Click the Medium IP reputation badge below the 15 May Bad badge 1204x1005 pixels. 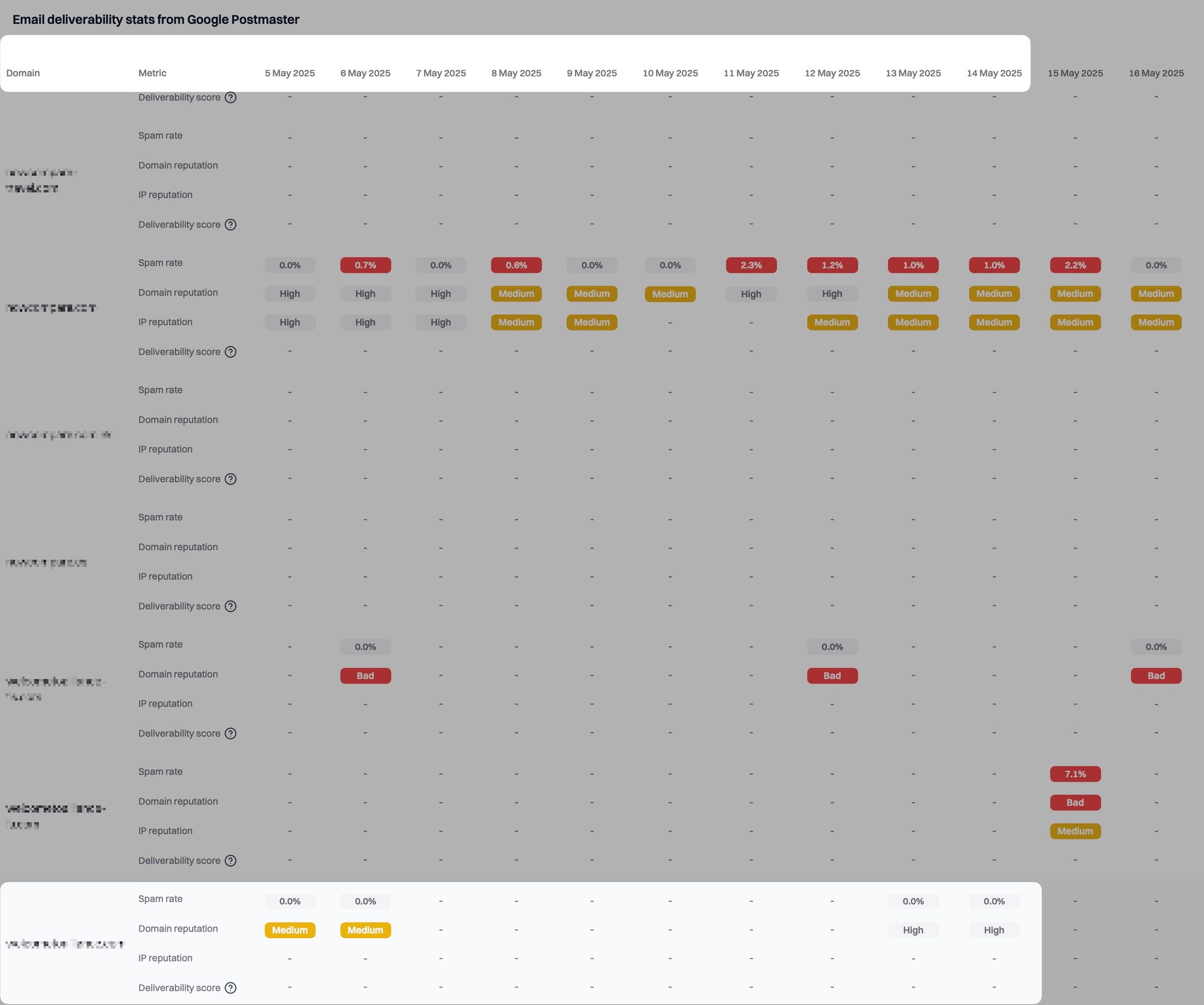tap(1075, 831)
